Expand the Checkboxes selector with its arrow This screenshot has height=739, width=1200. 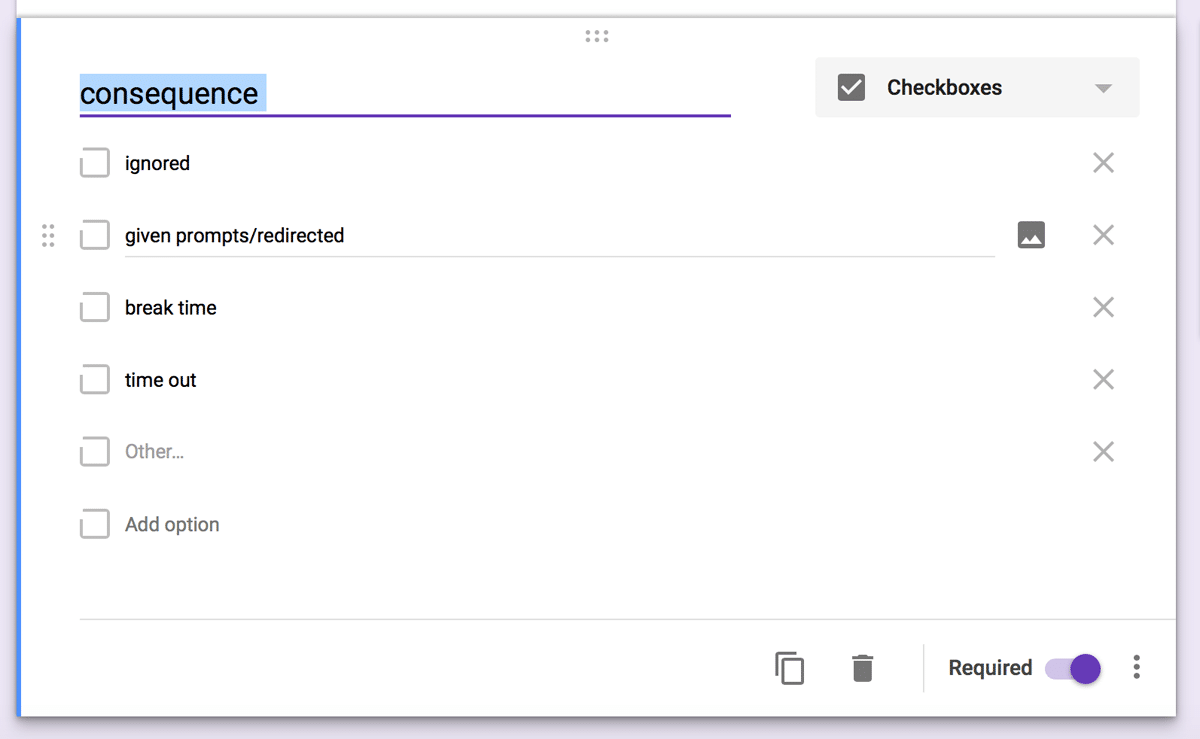[x=1103, y=87]
